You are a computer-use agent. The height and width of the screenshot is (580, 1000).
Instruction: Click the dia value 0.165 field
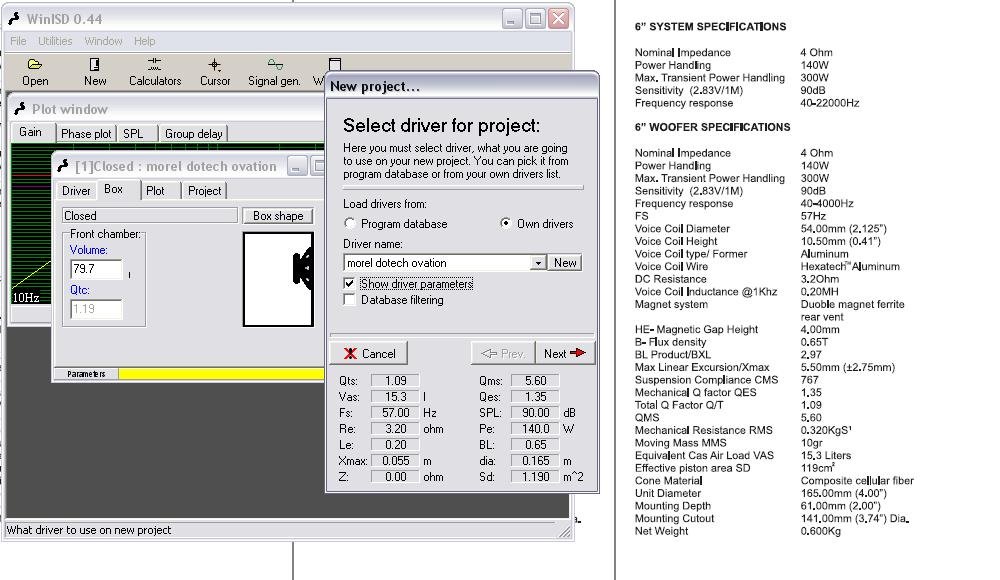[536, 461]
